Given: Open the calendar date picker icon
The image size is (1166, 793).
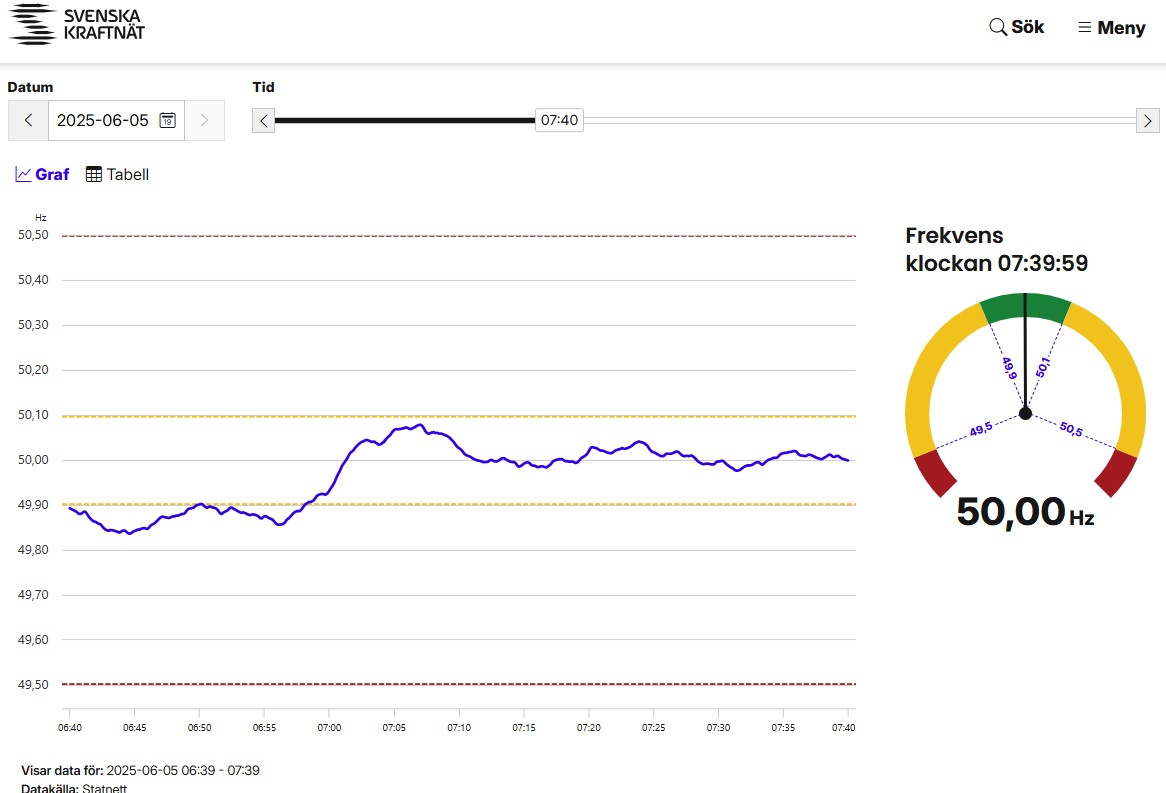Looking at the screenshot, I should pyautogui.click(x=168, y=121).
